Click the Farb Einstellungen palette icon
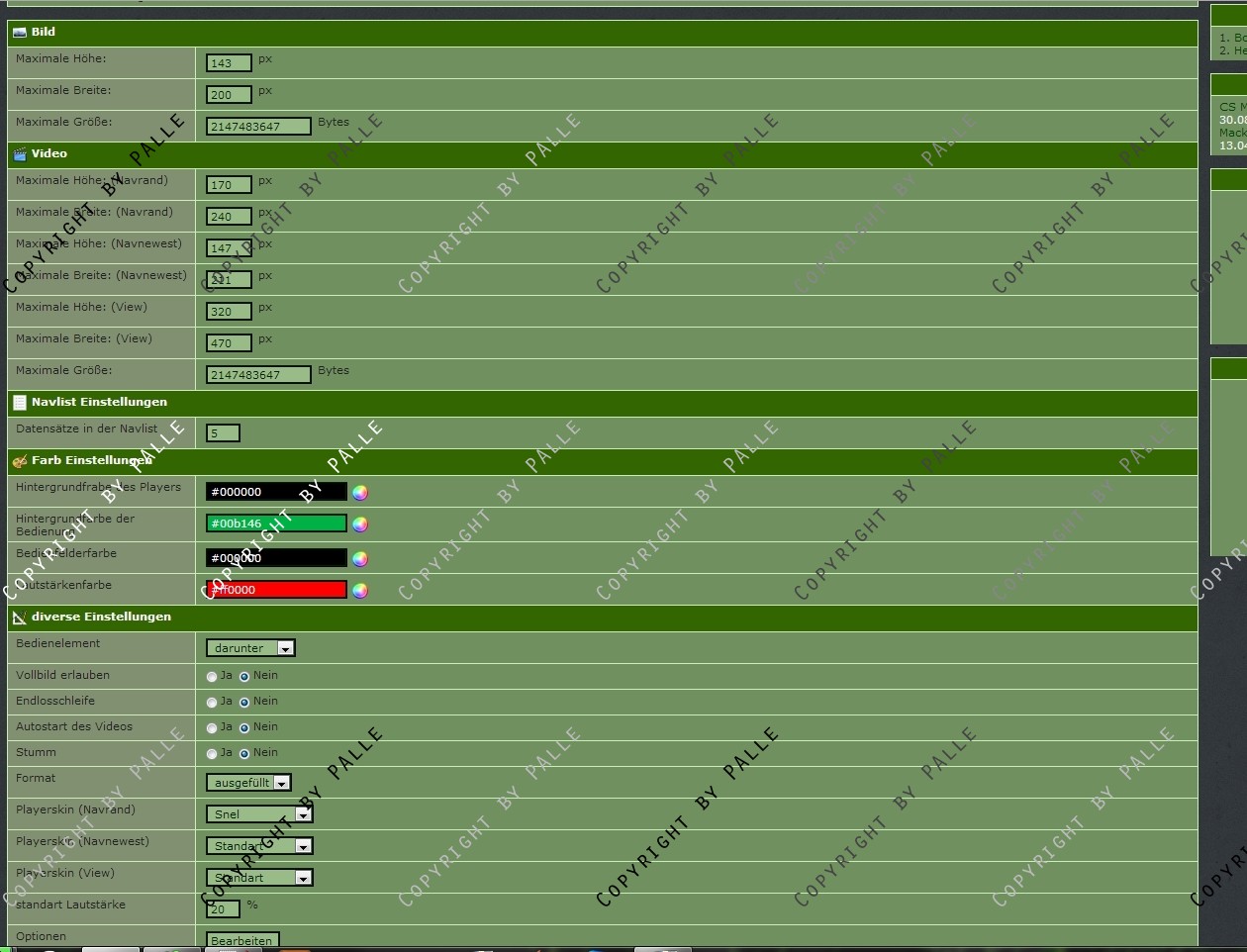This screenshot has height=952, width=1247. (19, 461)
